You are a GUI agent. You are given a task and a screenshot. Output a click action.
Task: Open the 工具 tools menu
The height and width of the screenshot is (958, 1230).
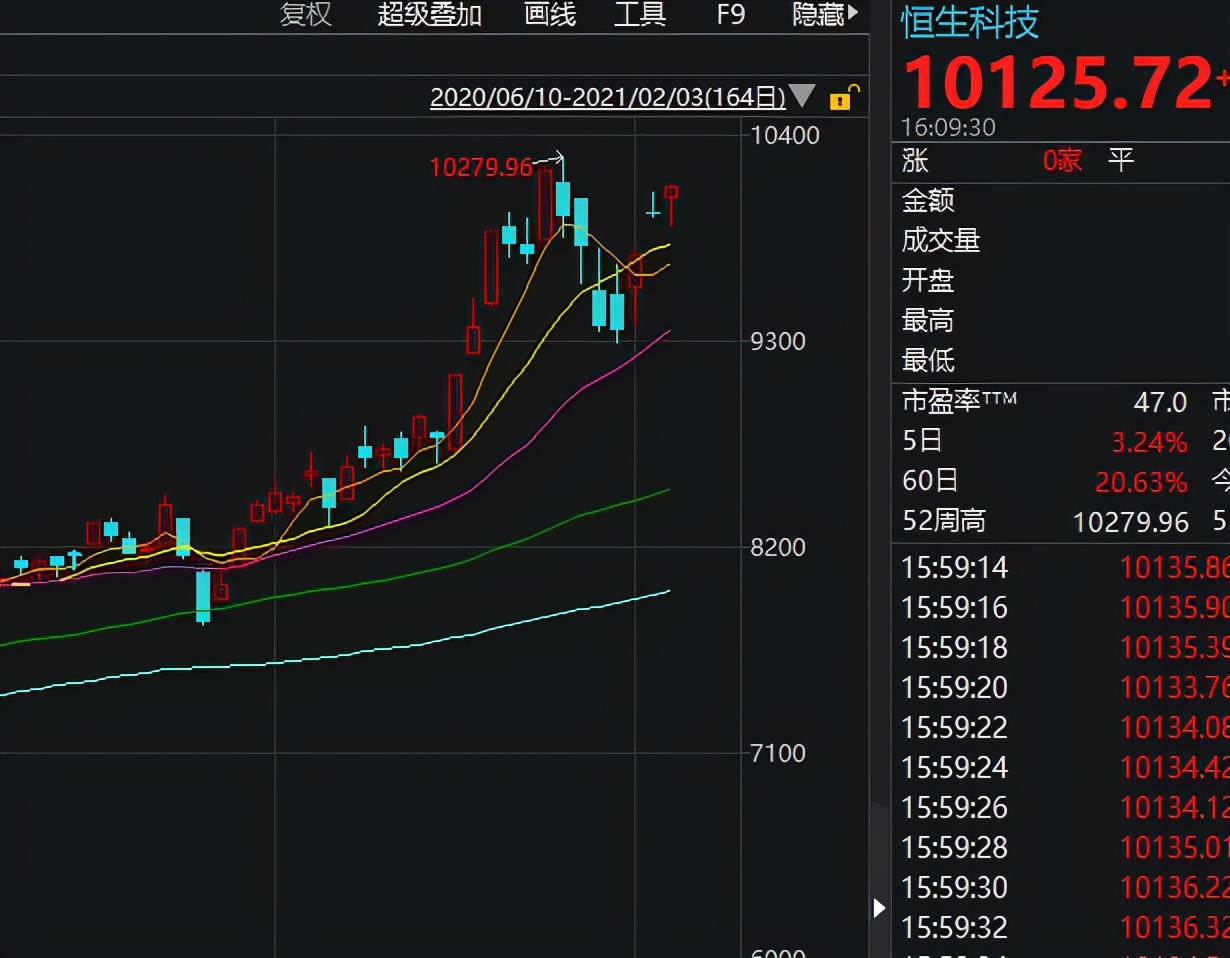pos(640,14)
